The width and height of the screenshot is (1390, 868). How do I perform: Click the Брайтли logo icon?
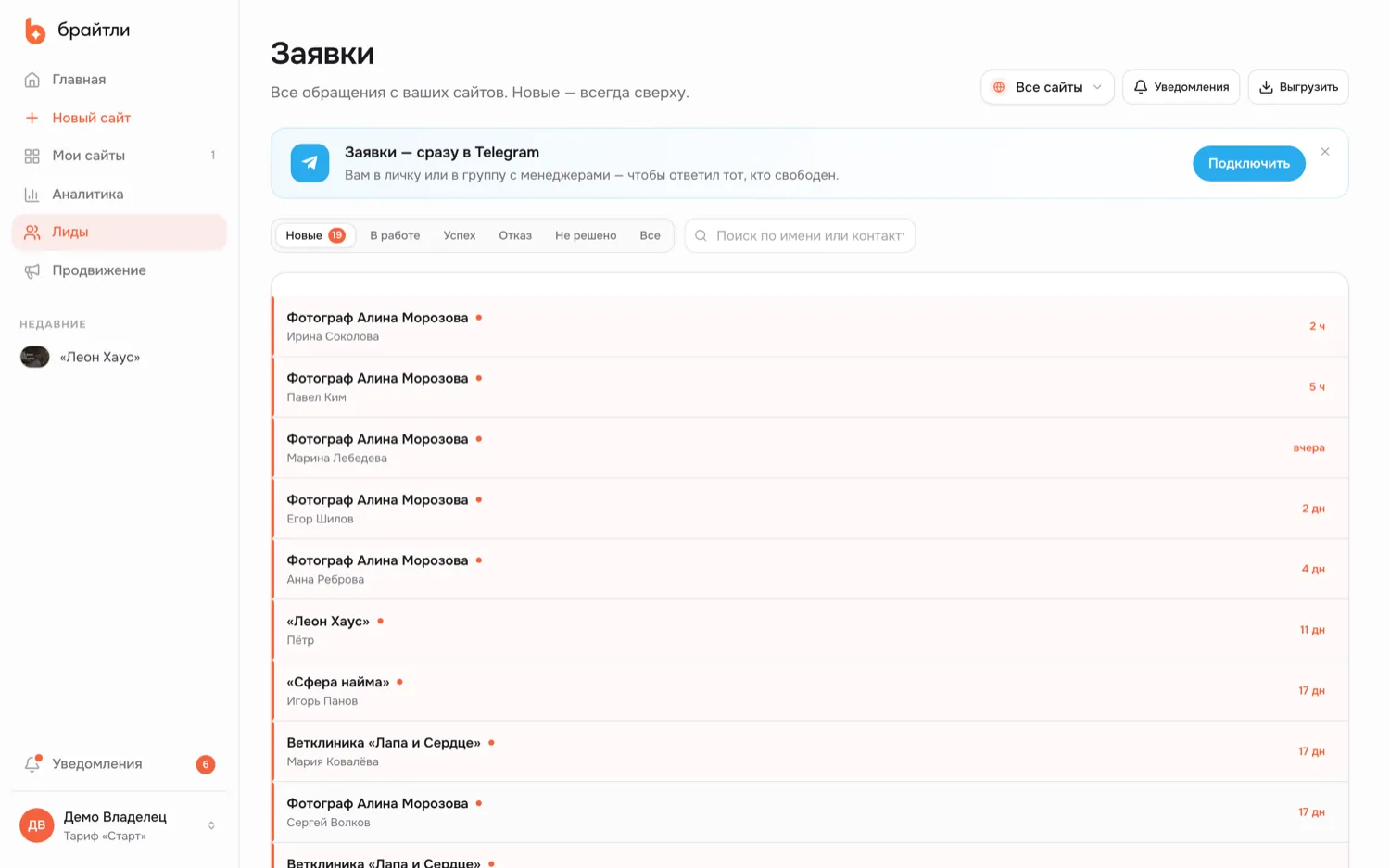click(x=34, y=31)
